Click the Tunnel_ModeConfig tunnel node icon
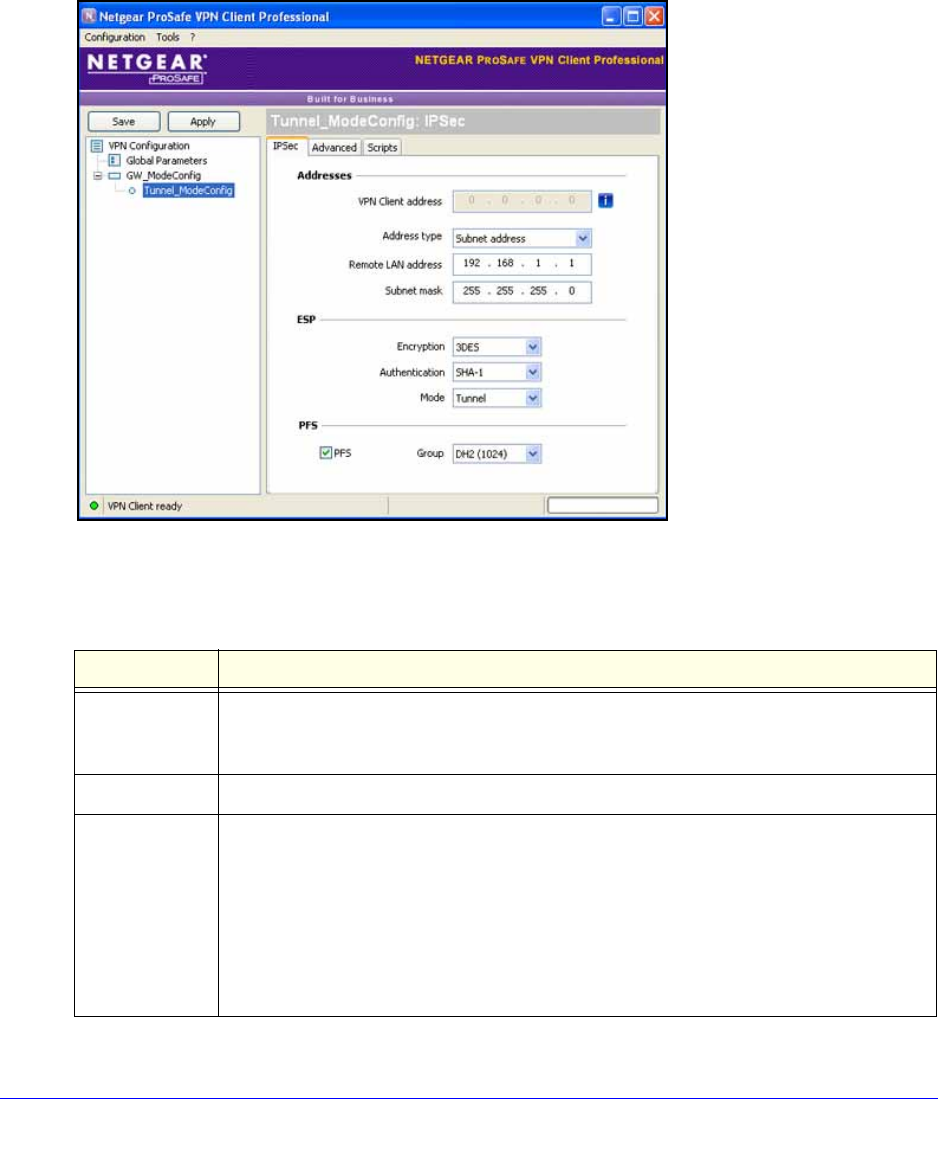Screen dimensions: 941x1166 point(132,191)
